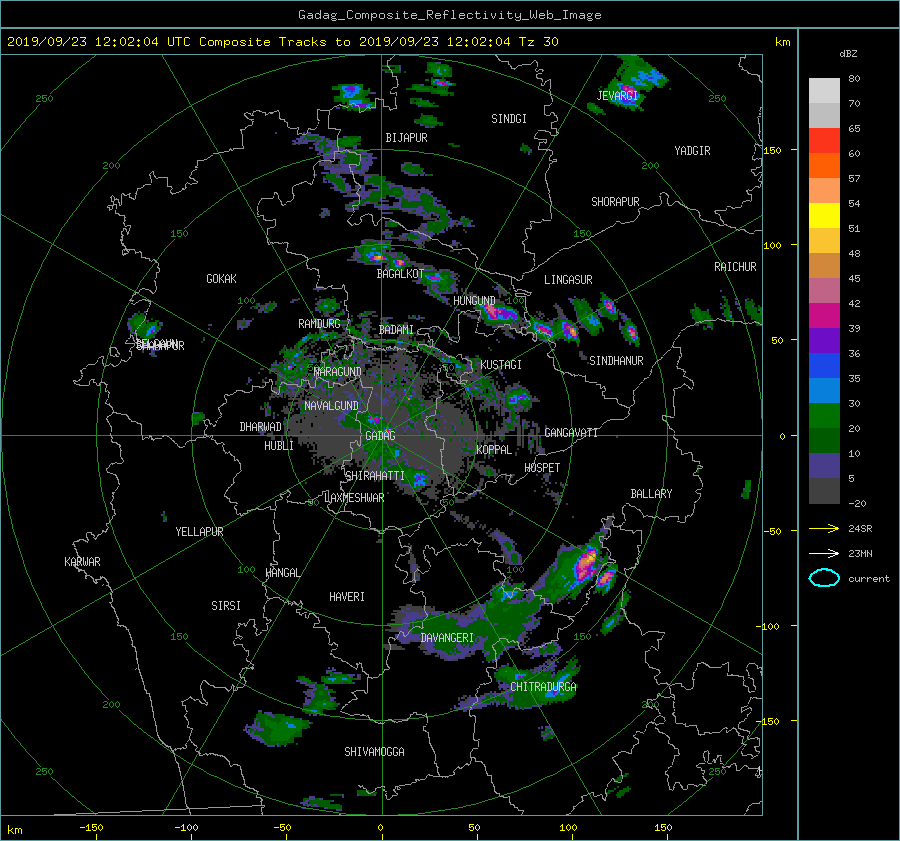
Task: Click the BADAMI city label
Action: click(x=396, y=330)
